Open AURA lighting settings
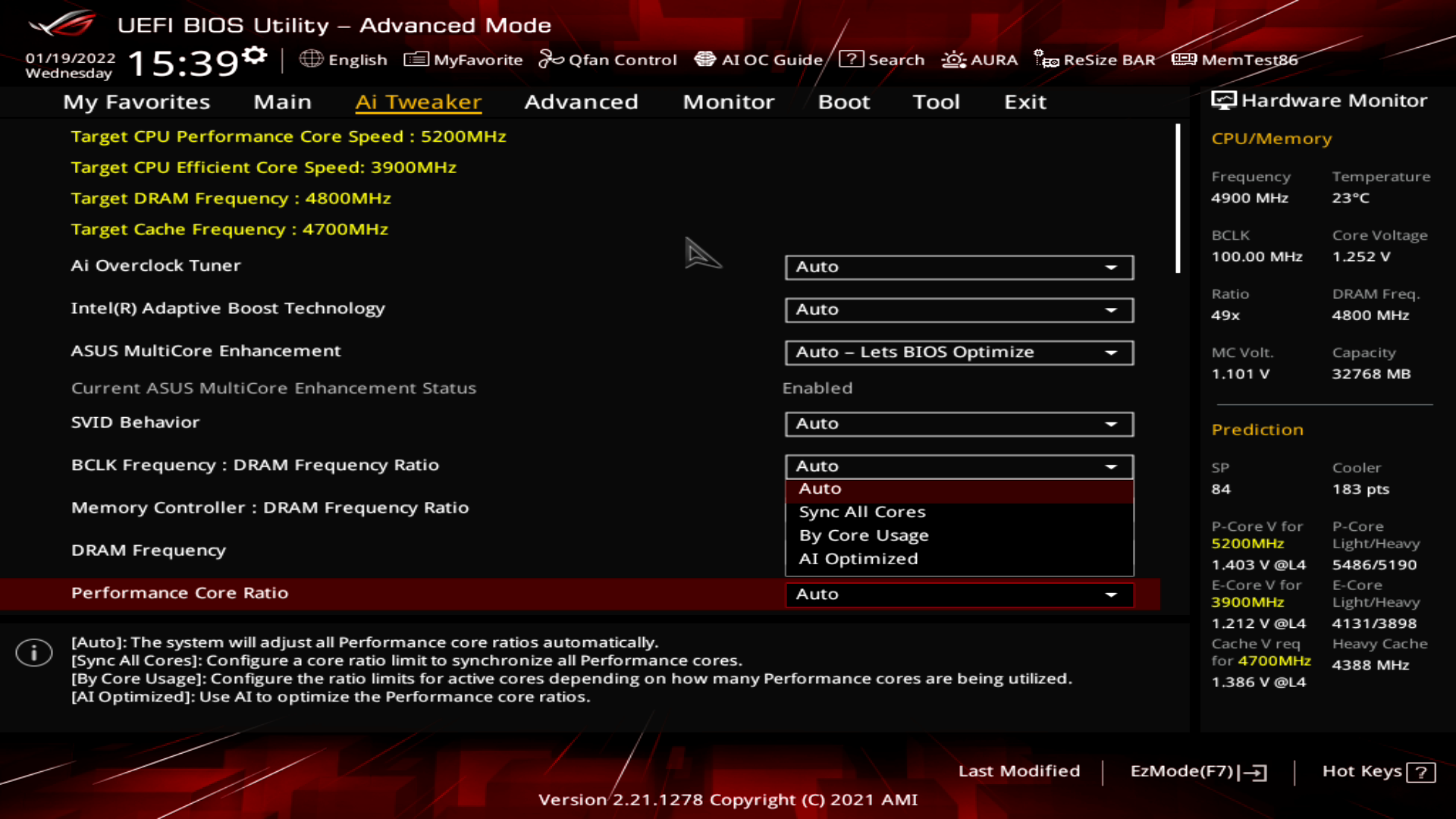Viewport: 1456px width, 819px height. [981, 59]
